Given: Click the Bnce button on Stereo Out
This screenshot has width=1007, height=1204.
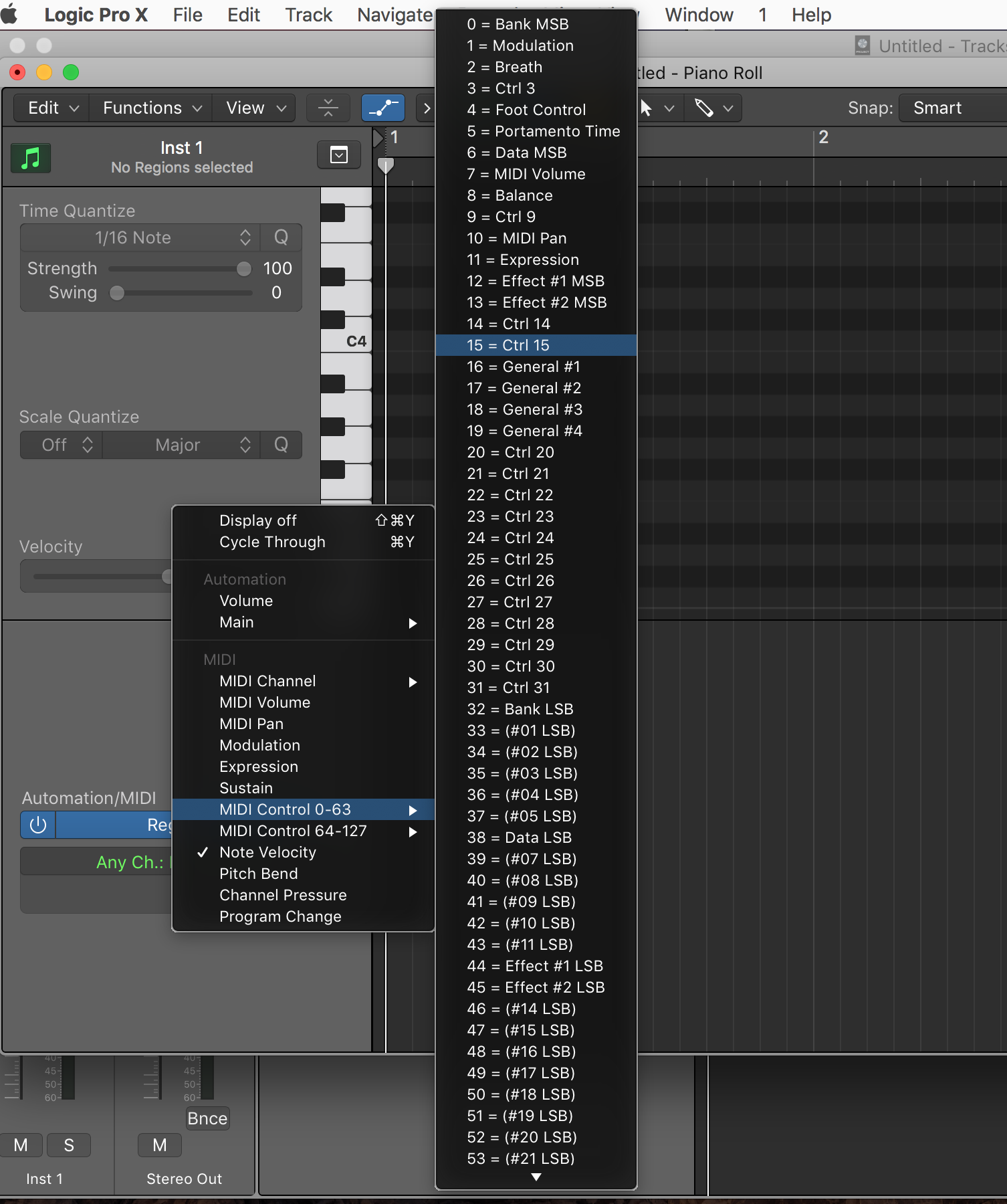Looking at the screenshot, I should tap(207, 1118).
